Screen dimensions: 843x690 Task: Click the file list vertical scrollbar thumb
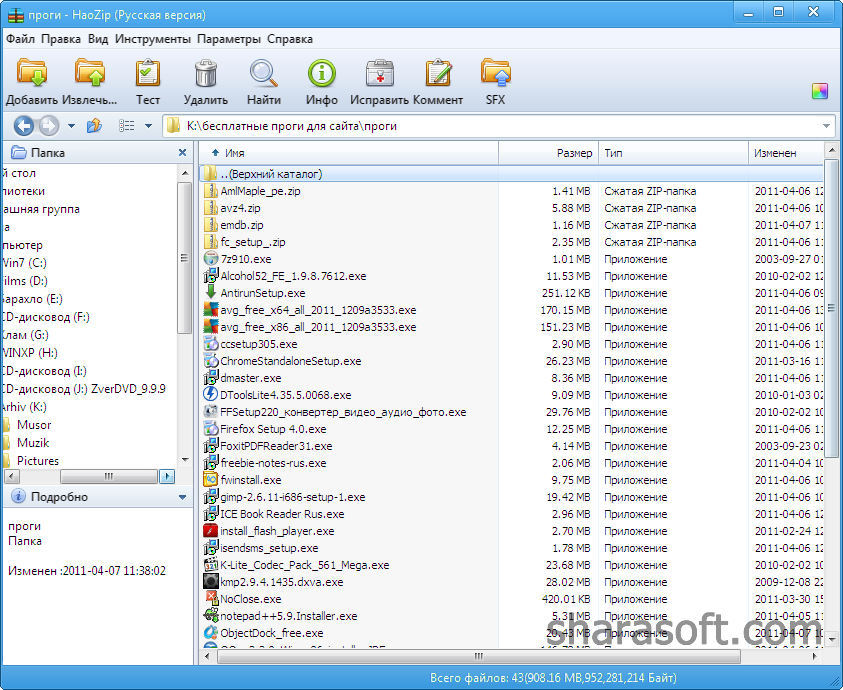(x=832, y=307)
